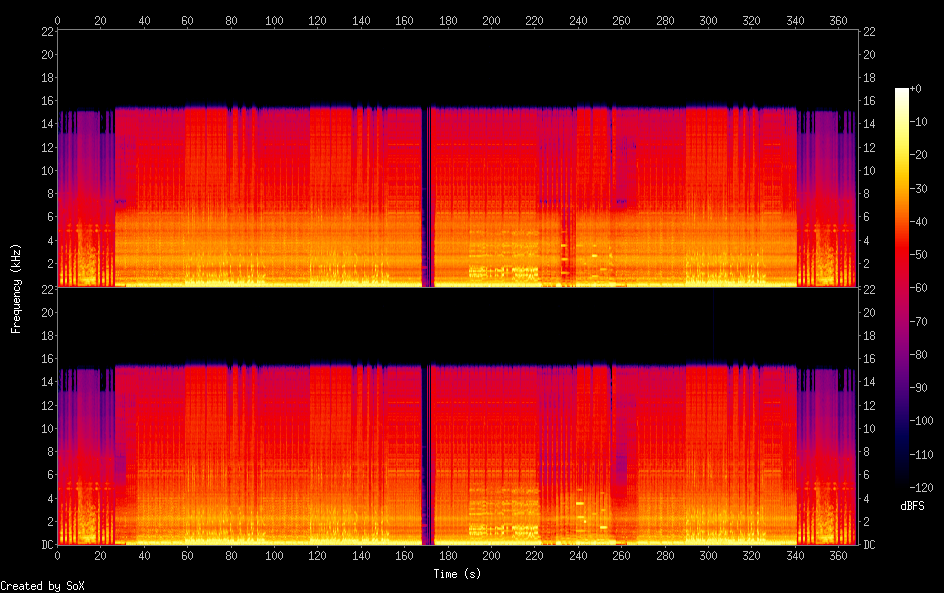Click the "DC" label at bottom right
Image resolution: width=944 pixels, height=593 pixels.
pos(869,544)
